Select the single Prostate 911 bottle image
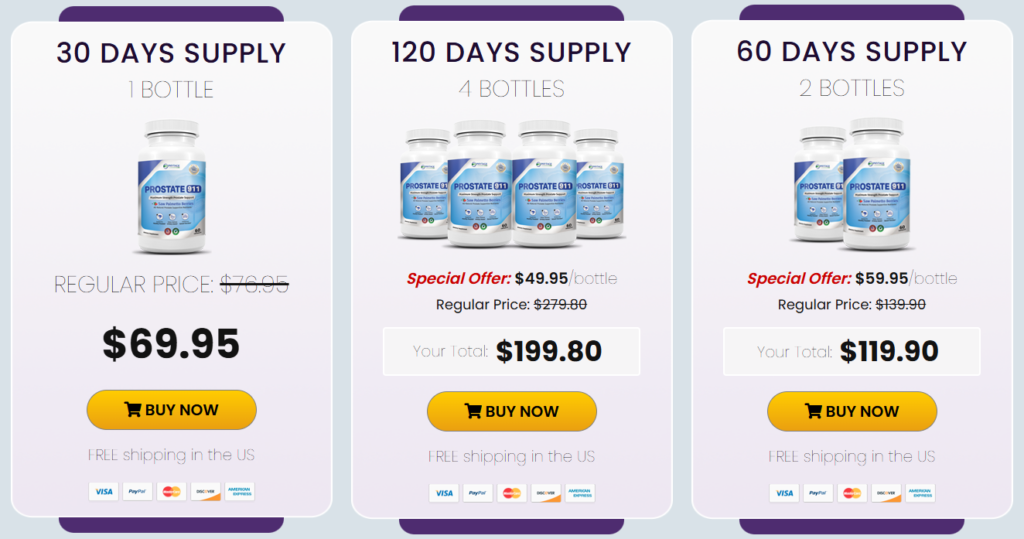1024x539 pixels. [x=172, y=186]
